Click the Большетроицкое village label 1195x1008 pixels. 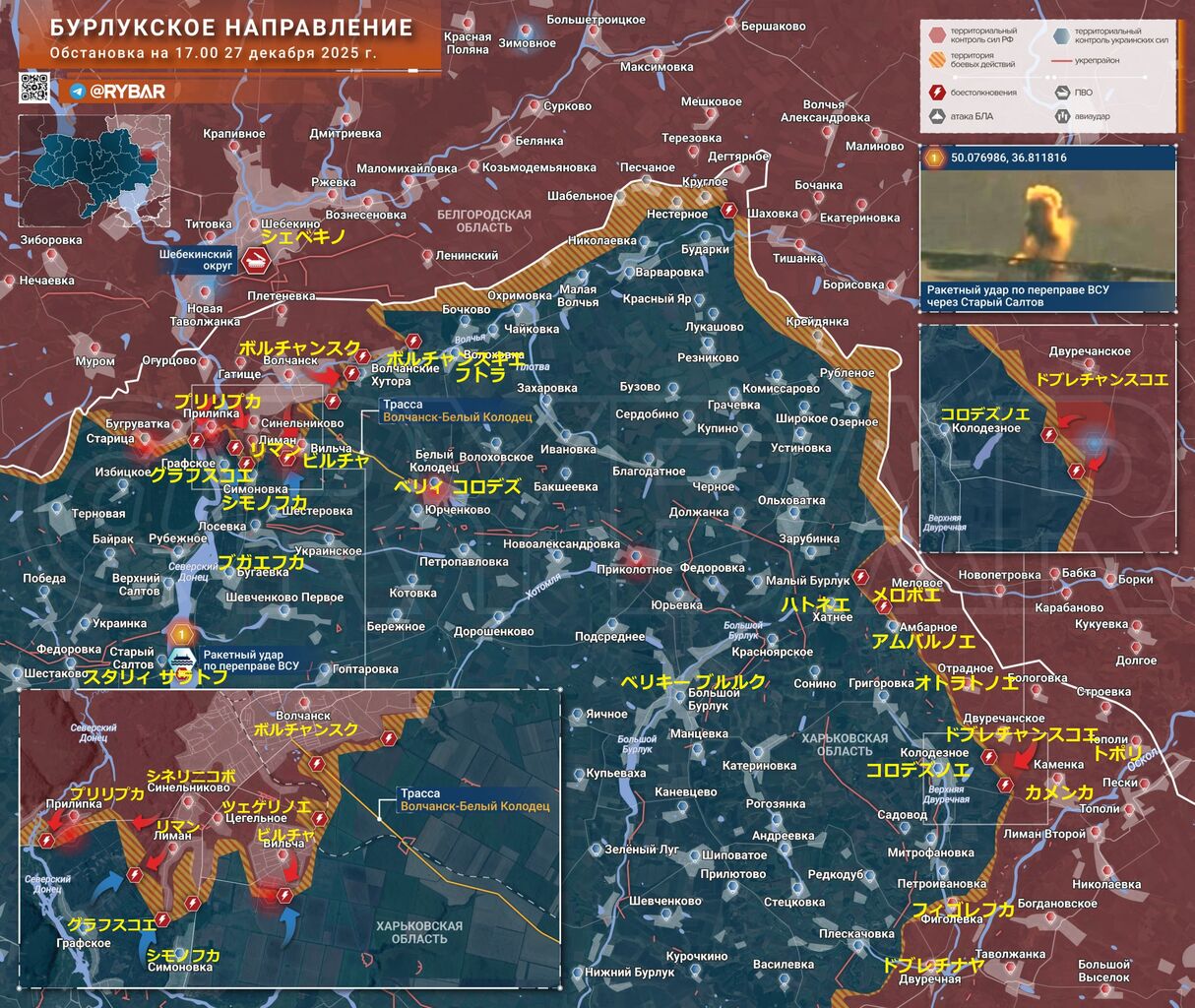click(597, 20)
